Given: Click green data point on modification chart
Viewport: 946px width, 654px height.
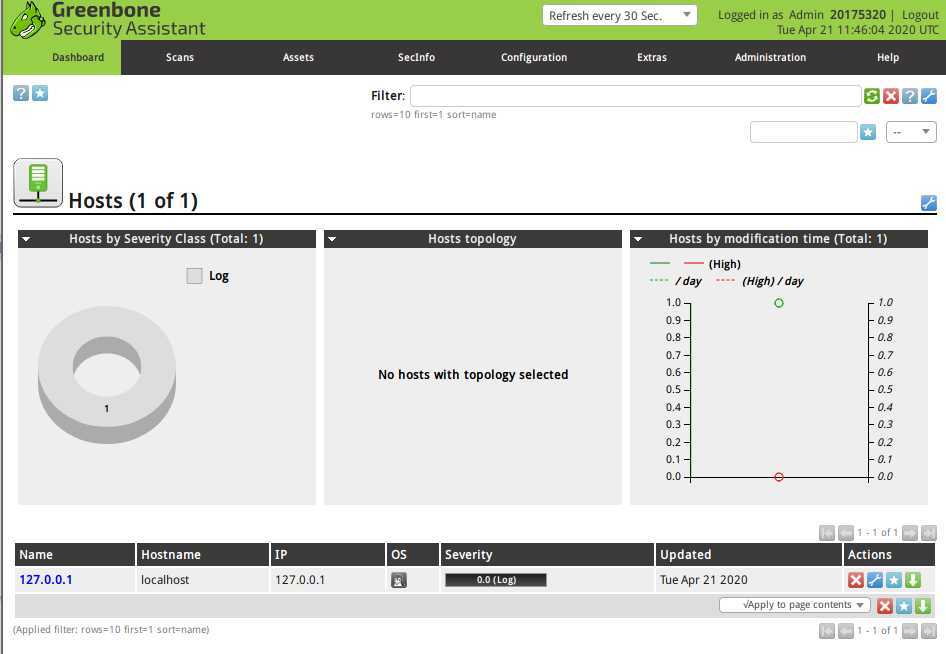Looking at the screenshot, I should pos(779,303).
